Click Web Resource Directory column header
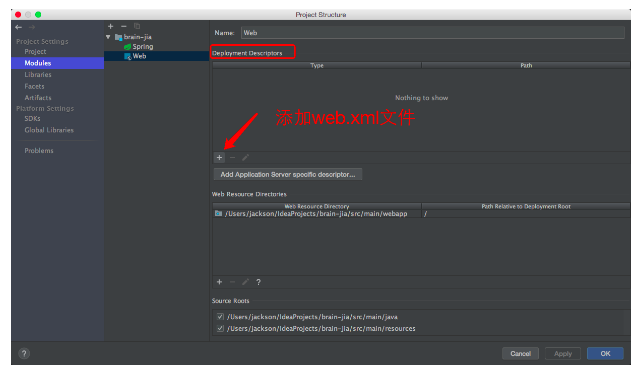 [317, 206]
